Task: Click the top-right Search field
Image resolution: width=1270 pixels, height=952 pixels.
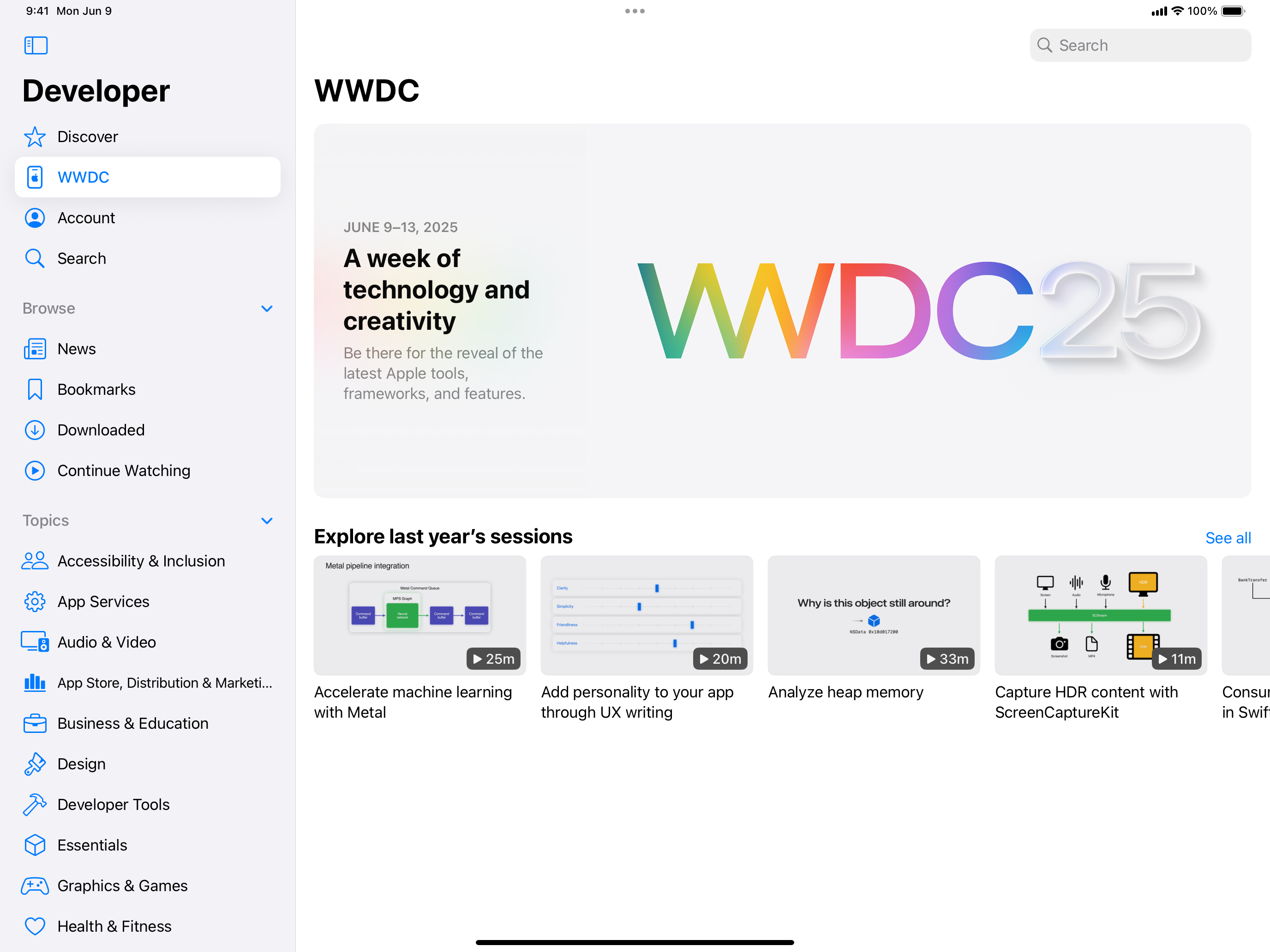Action: 1140,45
